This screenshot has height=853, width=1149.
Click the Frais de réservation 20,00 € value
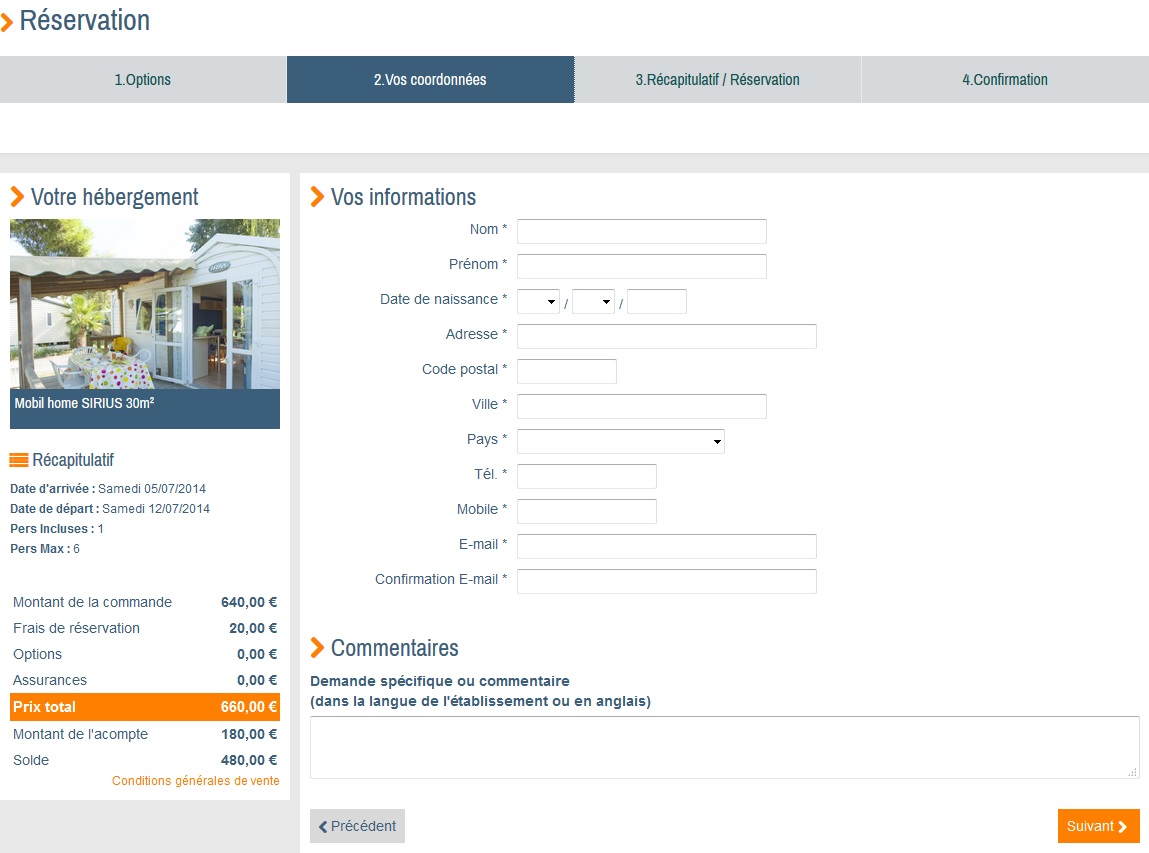253,628
